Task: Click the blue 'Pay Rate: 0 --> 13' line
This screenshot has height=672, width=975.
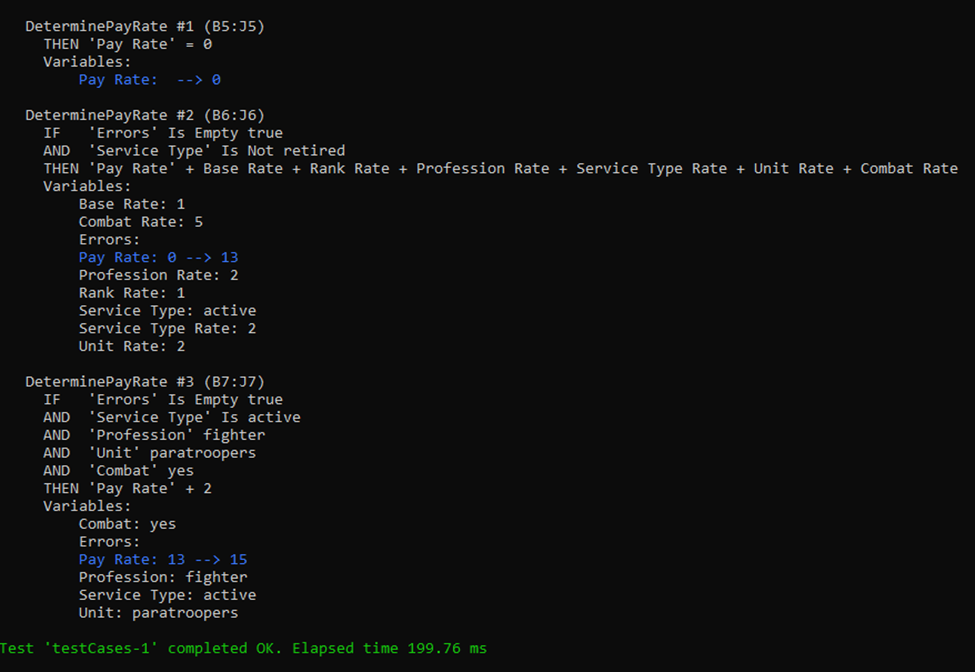Action: click(x=158, y=258)
